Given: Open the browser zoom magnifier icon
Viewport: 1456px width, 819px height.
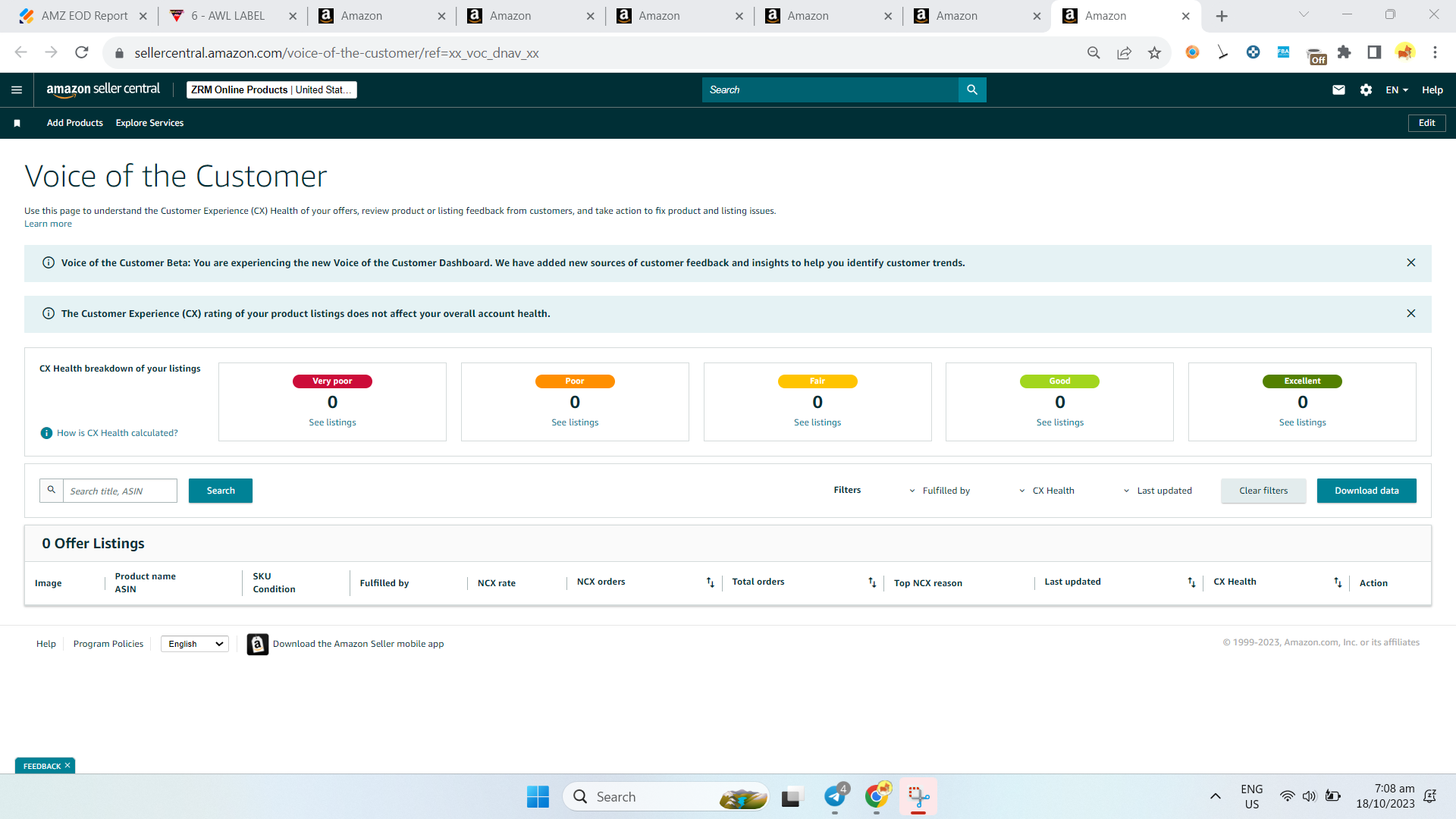Looking at the screenshot, I should coord(1094,52).
